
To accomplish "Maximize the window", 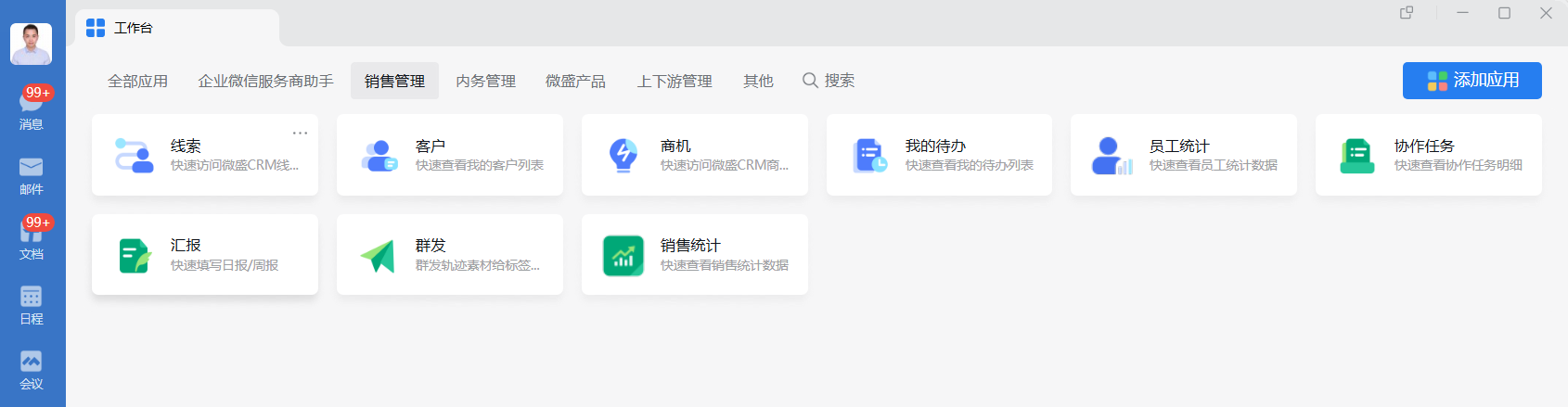I will click(x=1504, y=13).
